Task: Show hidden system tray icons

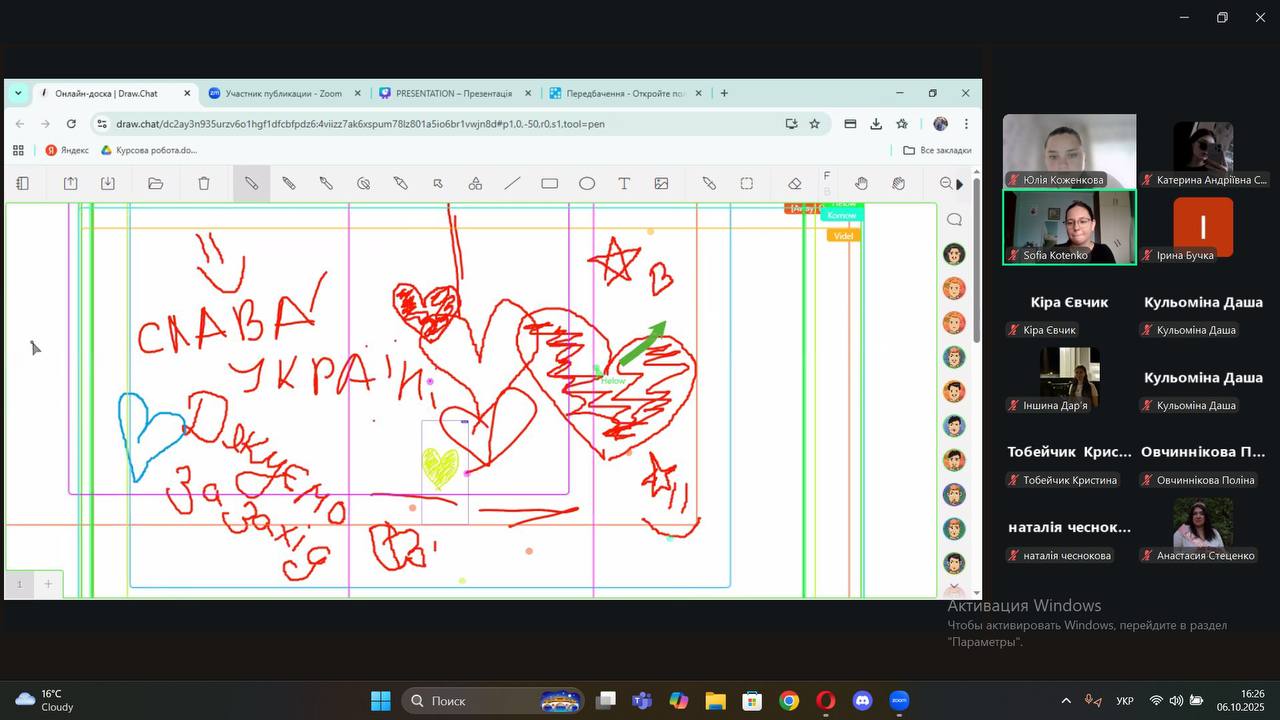Action: click(1066, 701)
